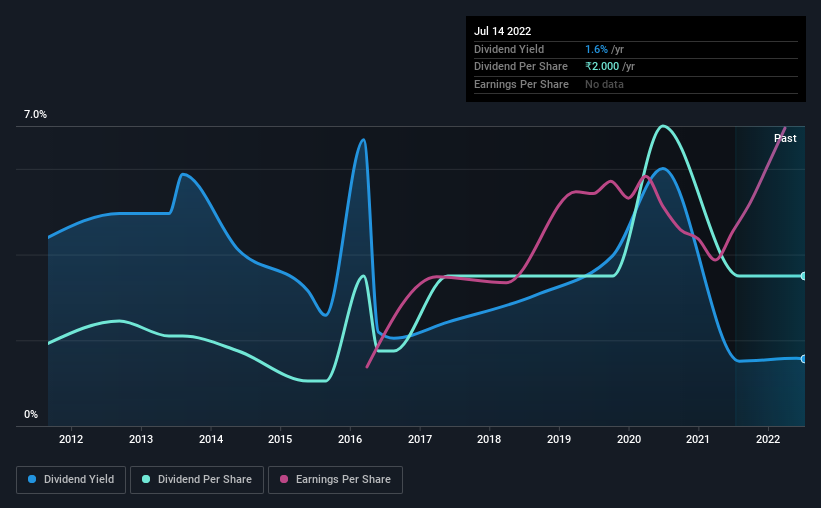This screenshot has width=821, height=508.
Task: Click the No data earnings value
Action: [x=604, y=84]
